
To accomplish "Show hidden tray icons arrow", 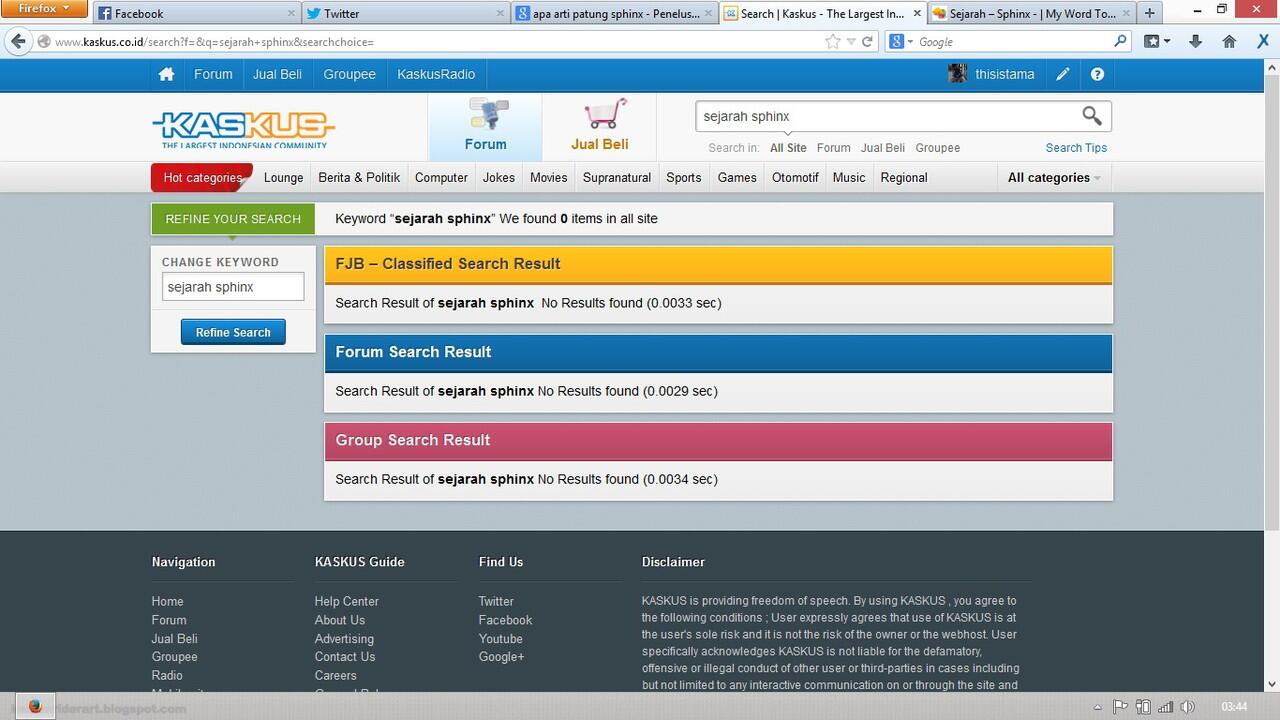I will (x=1098, y=707).
